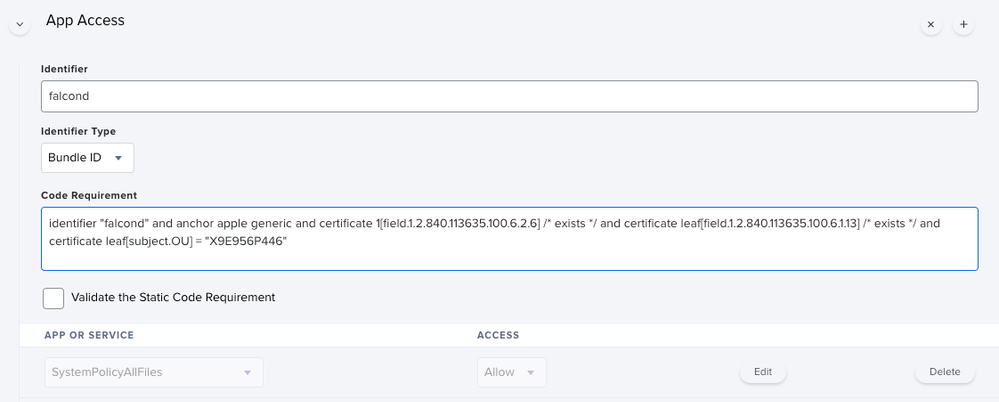Click the ACCESS column header

pos(498,335)
